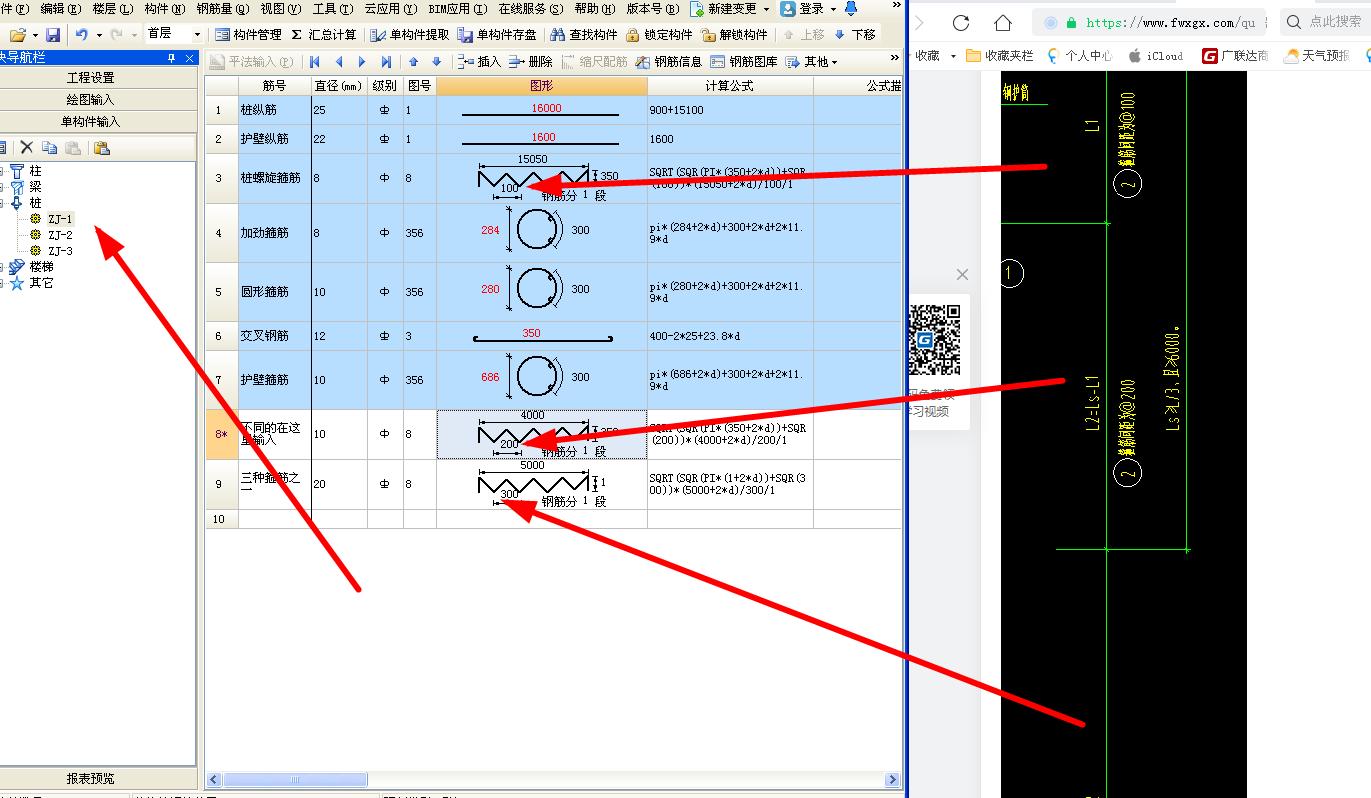Open the 帮助 menu
Viewport: 1371px width, 798px height.
[x=595, y=9]
